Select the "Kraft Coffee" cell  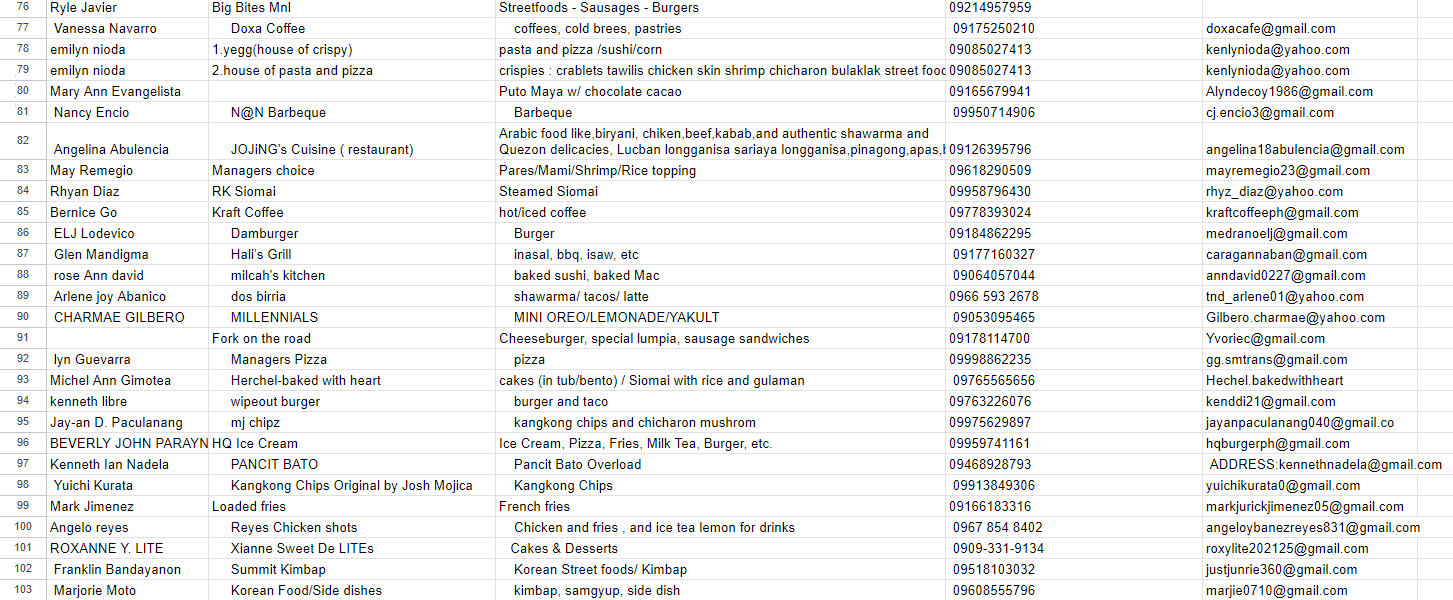point(248,212)
